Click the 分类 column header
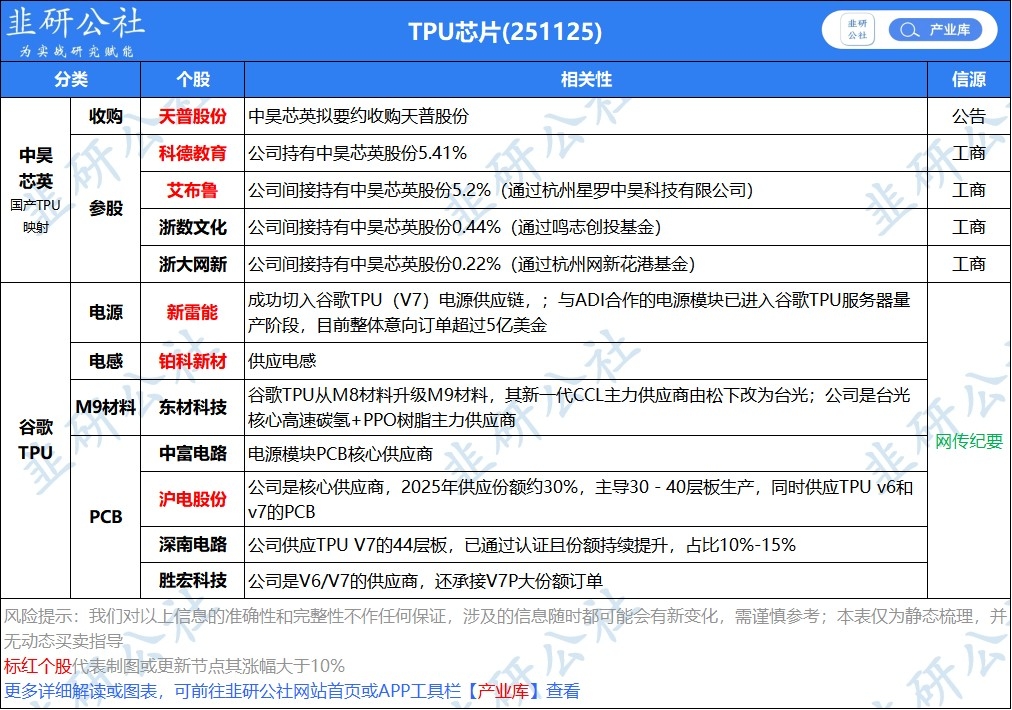 coord(70,79)
